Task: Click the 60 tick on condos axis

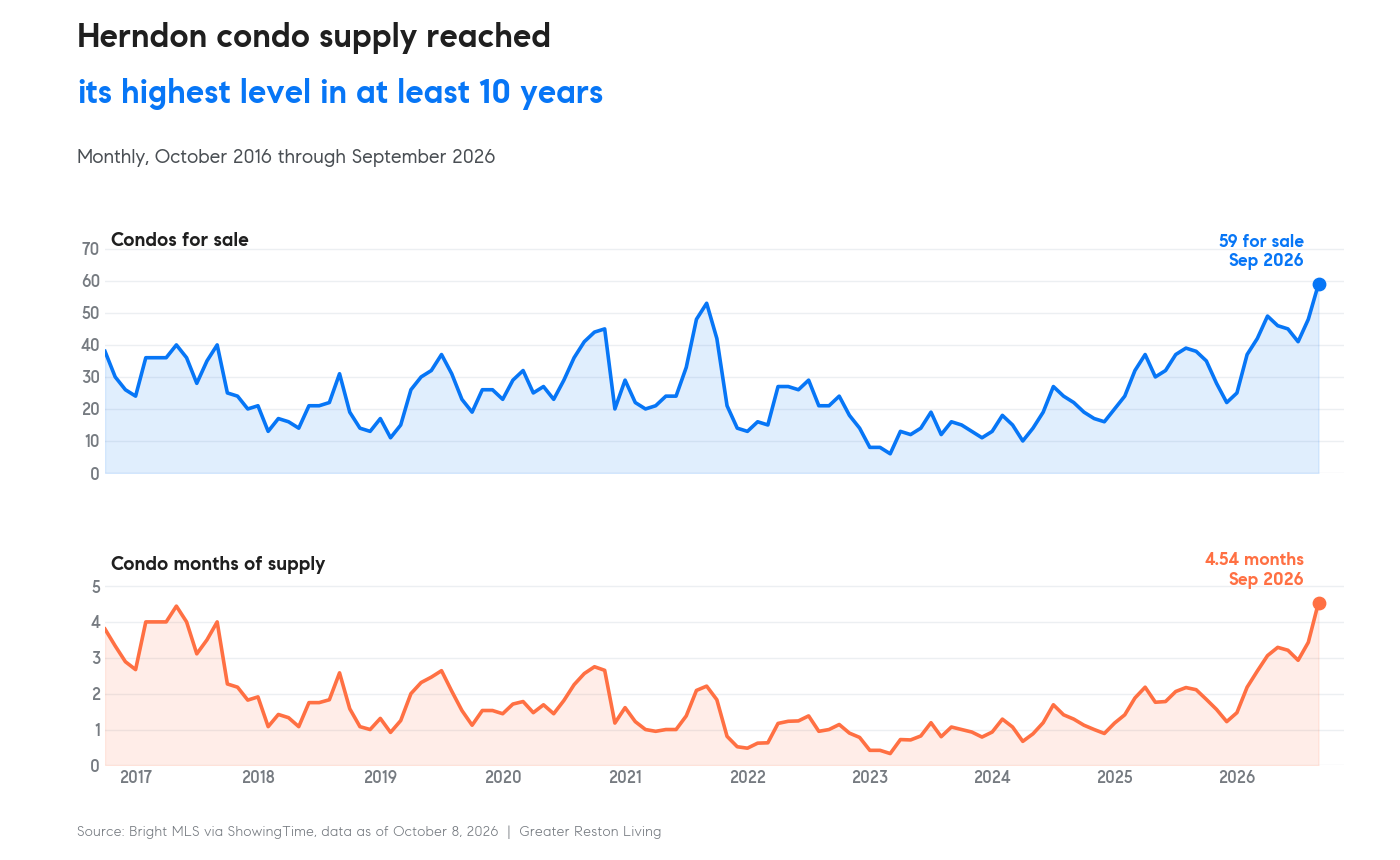Action: [x=90, y=281]
